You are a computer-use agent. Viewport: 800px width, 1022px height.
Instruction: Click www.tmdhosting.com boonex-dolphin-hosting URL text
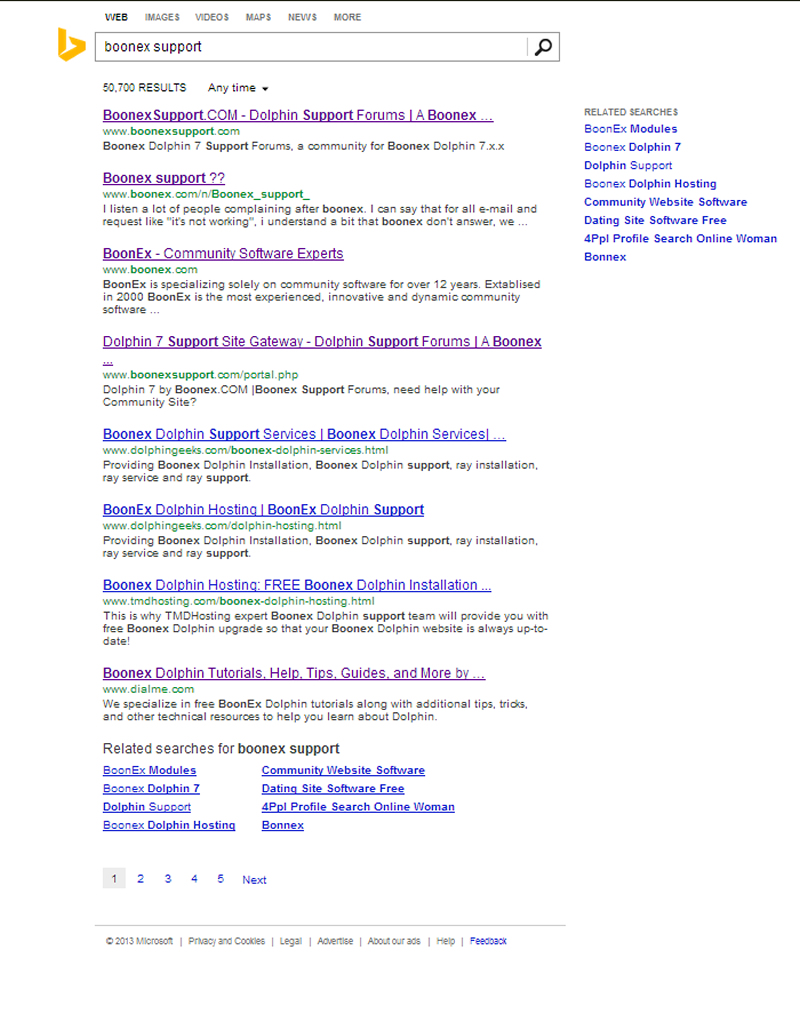pyautogui.click(x=239, y=601)
